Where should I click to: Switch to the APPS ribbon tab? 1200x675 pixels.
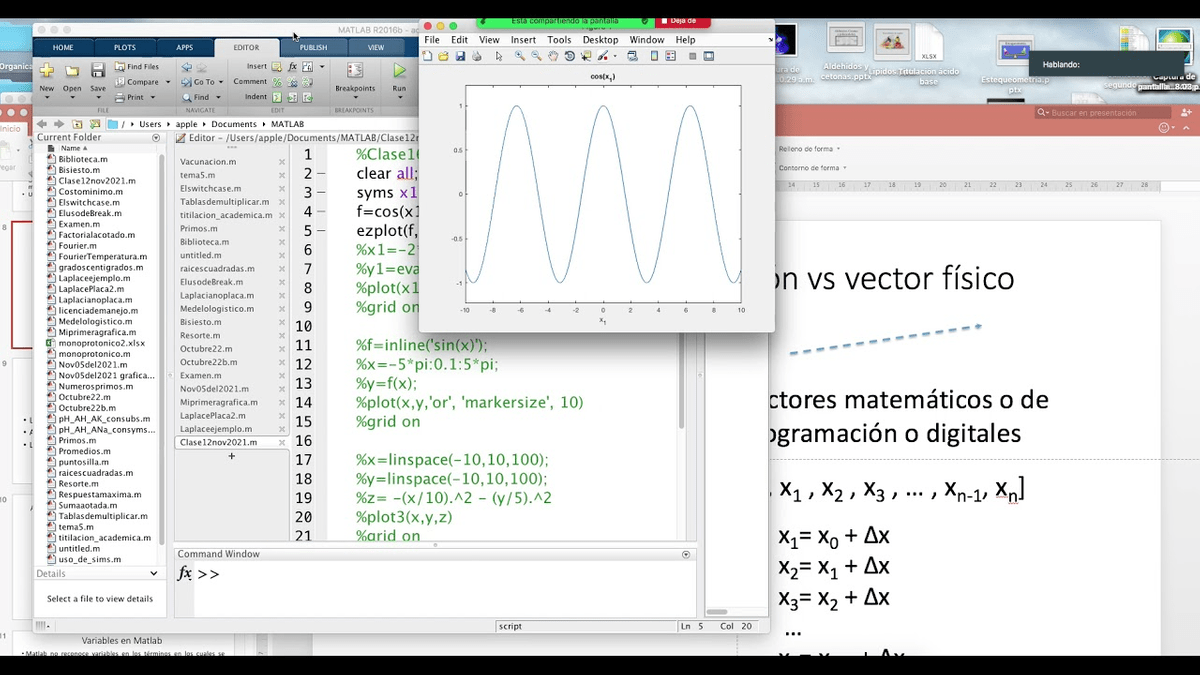click(x=185, y=47)
